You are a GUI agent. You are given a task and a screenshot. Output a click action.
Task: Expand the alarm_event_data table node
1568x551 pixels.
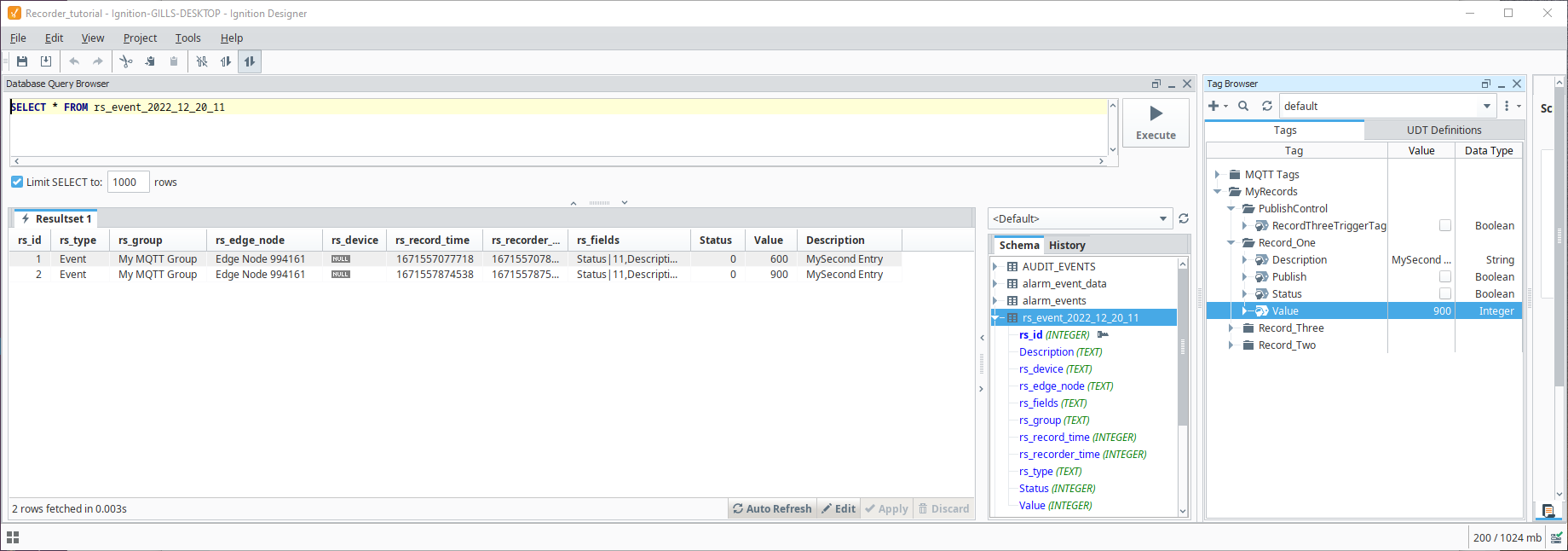(x=994, y=283)
